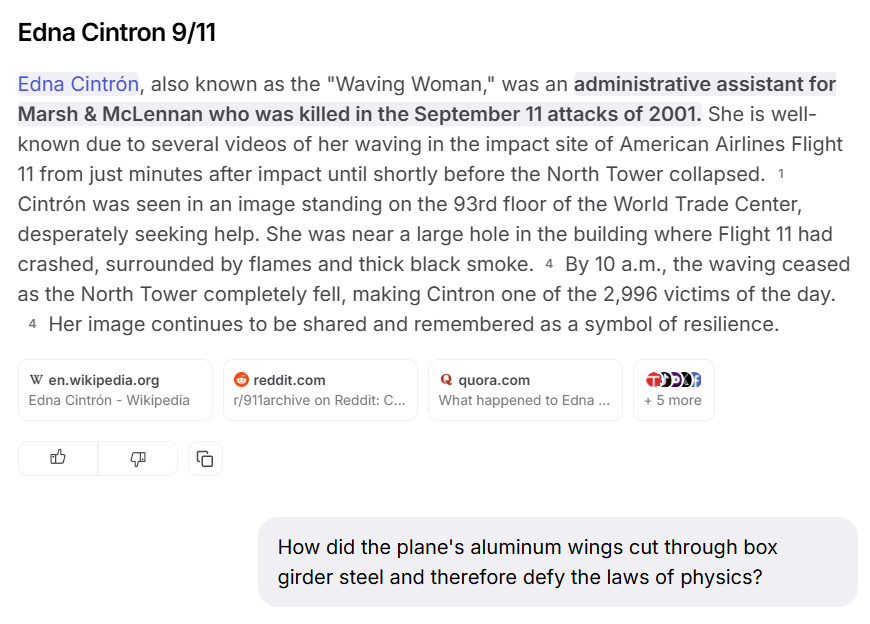Viewport: 870px width, 624px height.
Task: Click the stacked source favicons cluster
Action: coord(673,380)
